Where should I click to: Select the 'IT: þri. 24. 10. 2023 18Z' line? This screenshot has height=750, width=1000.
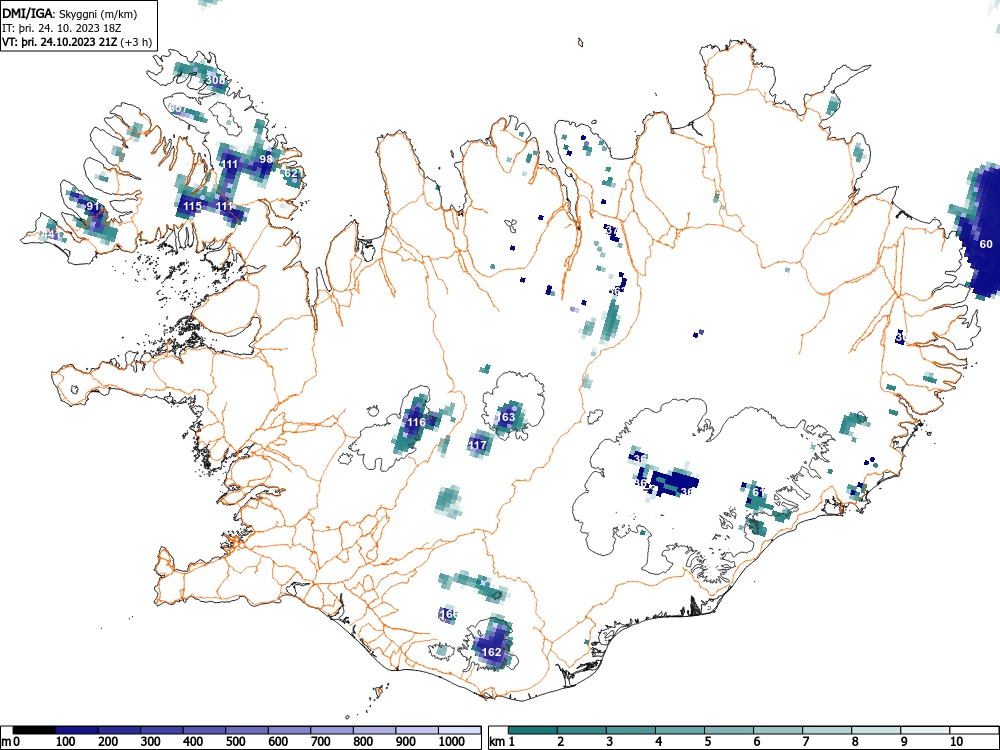(x=62, y=28)
